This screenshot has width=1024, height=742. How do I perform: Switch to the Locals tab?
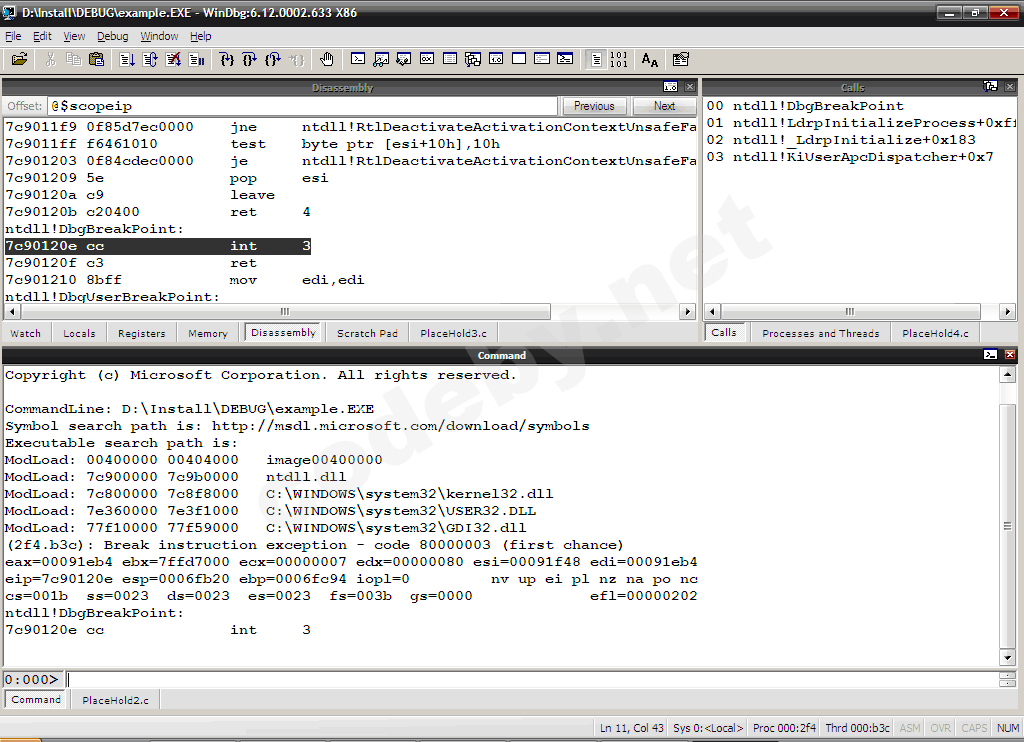pyautogui.click(x=79, y=333)
